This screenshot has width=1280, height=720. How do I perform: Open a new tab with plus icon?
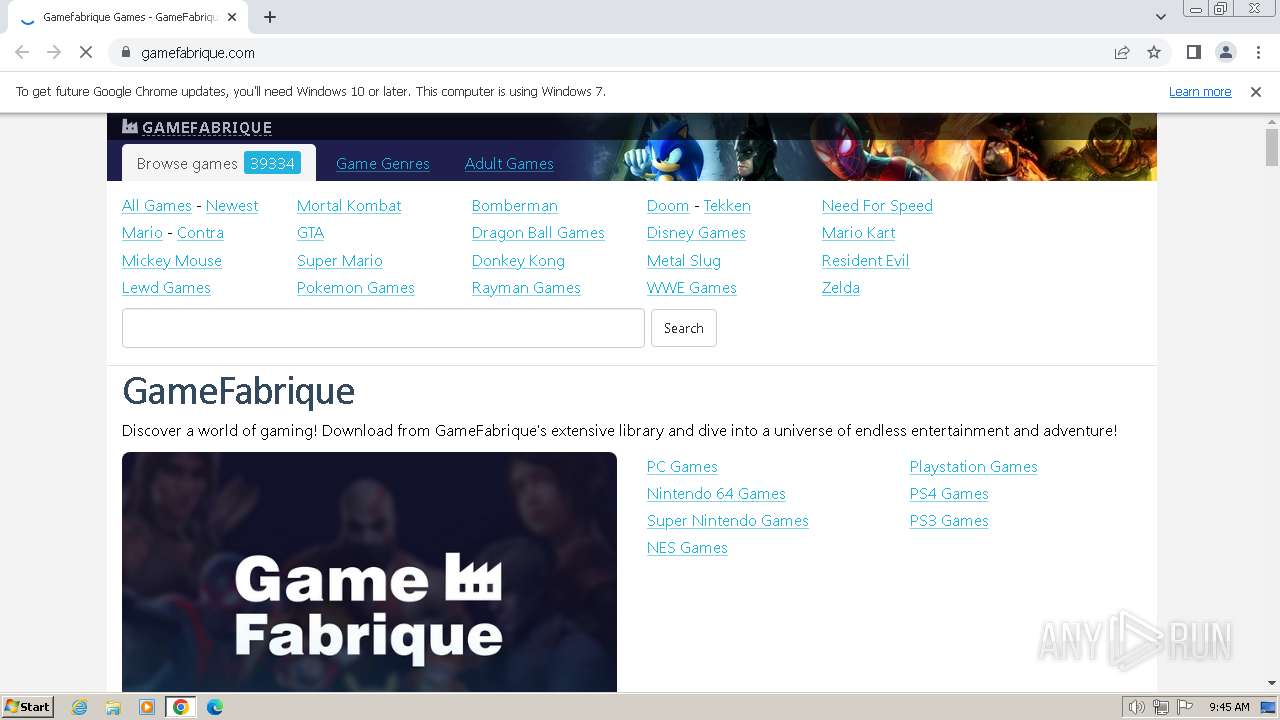pos(270,17)
